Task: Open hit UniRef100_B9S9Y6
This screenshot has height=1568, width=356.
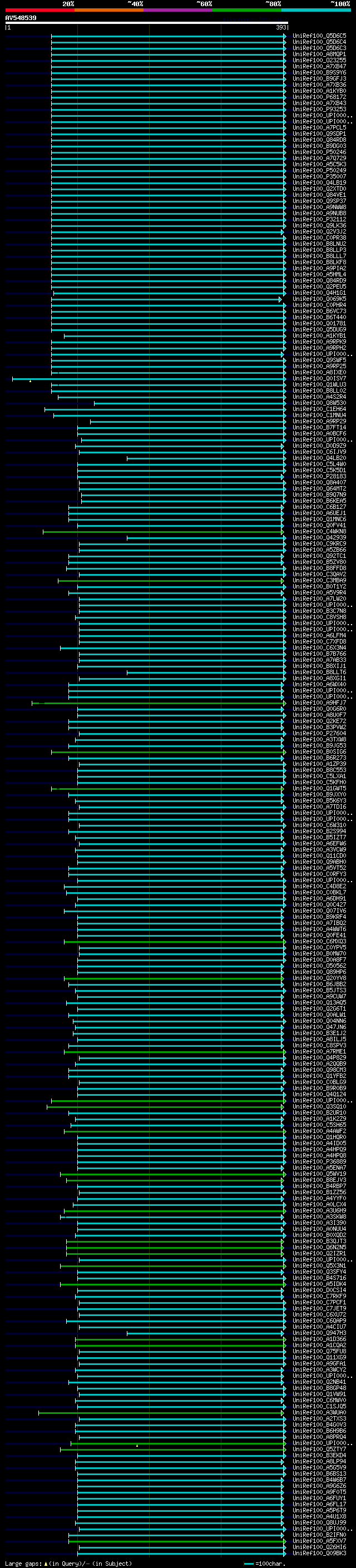Action: pyautogui.click(x=319, y=72)
